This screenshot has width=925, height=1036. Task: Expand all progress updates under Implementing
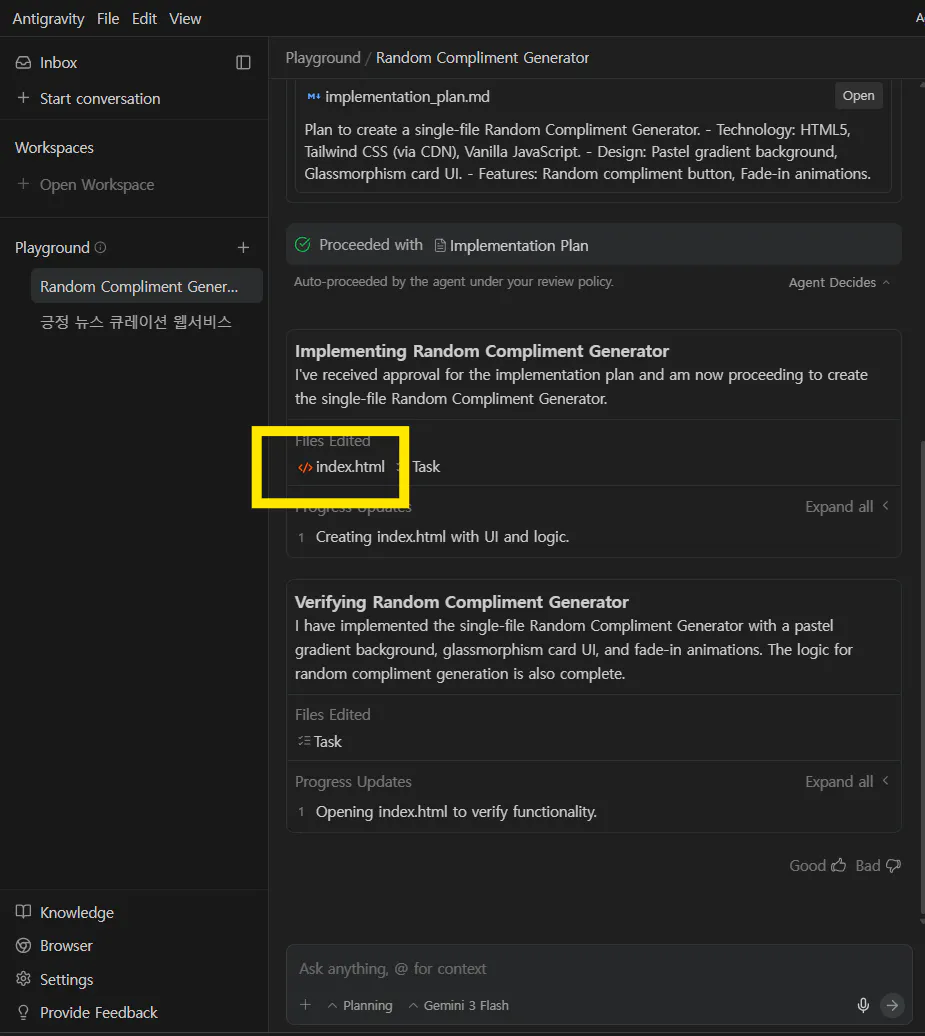(x=846, y=507)
